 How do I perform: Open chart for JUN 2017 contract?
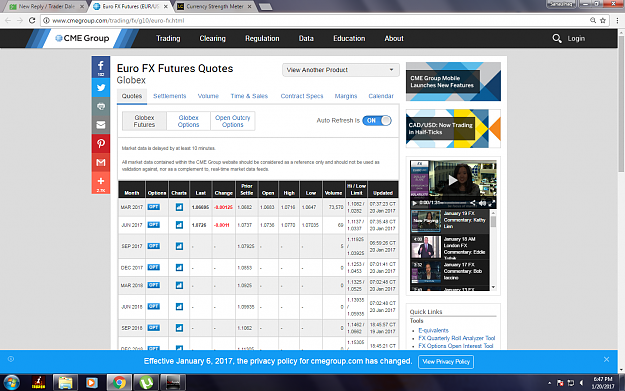tap(179, 225)
